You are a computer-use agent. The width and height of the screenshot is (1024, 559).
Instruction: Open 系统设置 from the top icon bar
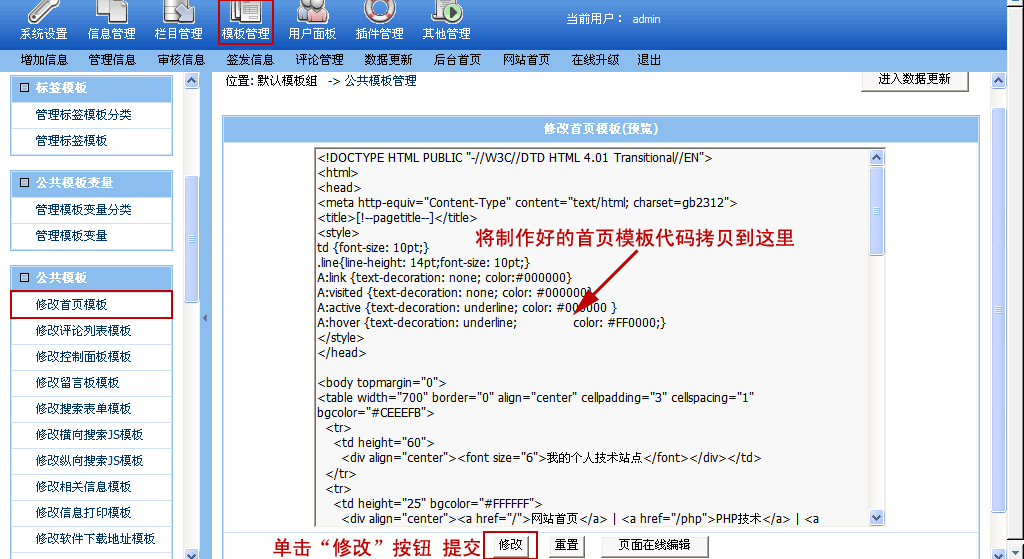(43, 22)
